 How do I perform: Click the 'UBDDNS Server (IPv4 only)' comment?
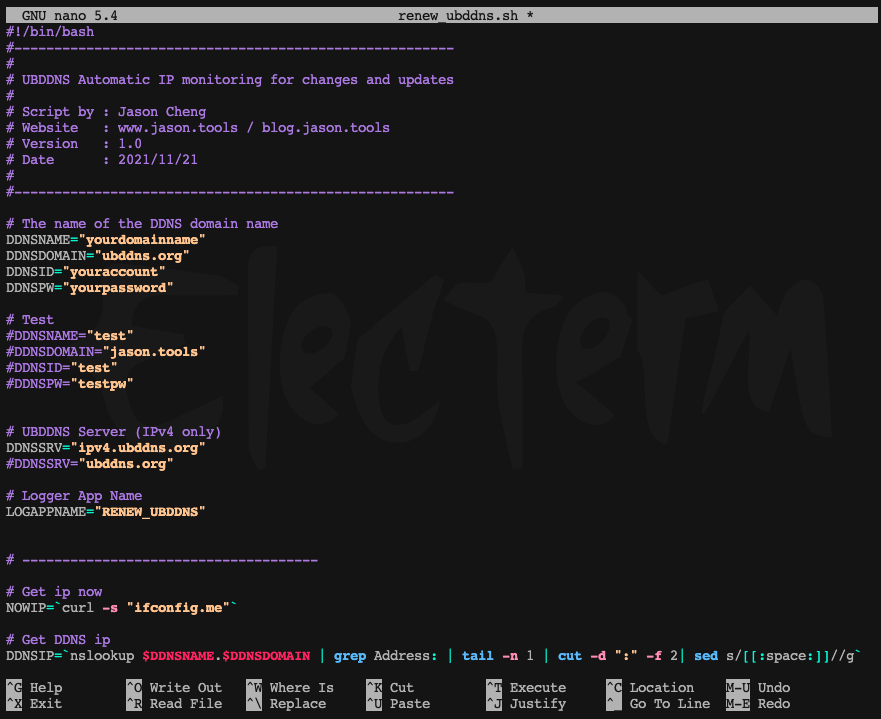(x=114, y=432)
